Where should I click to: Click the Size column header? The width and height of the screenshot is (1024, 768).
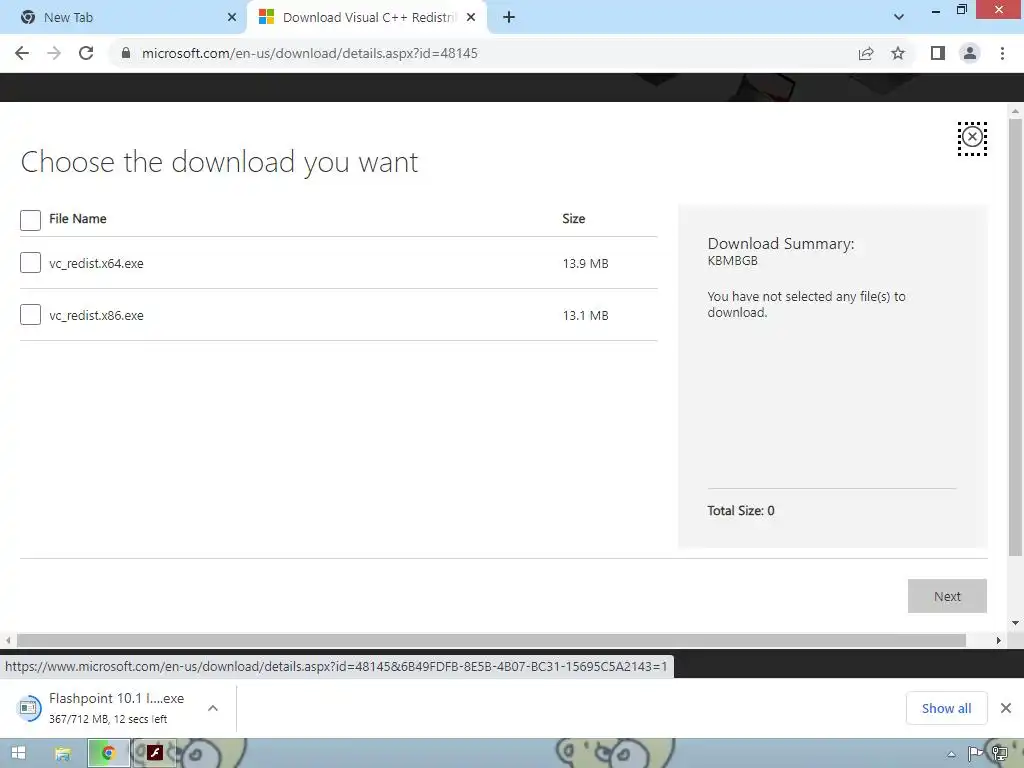[x=573, y=219]
